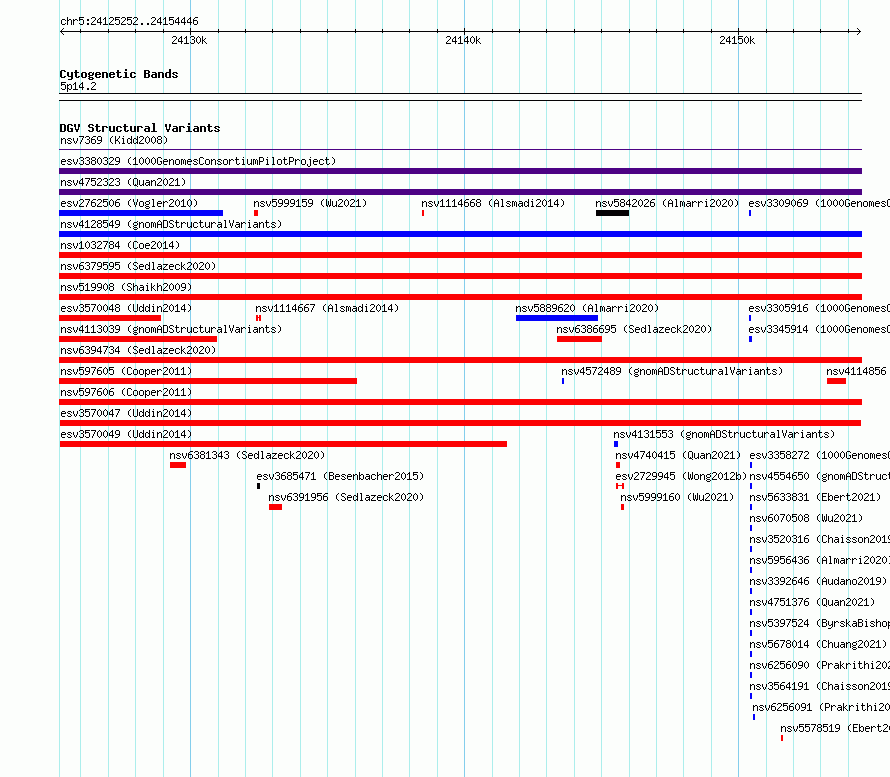This screenshot has height=777, width=890.
Task: Click nsv6256091 (Prakrithi) label
Action: click(821, 707)
